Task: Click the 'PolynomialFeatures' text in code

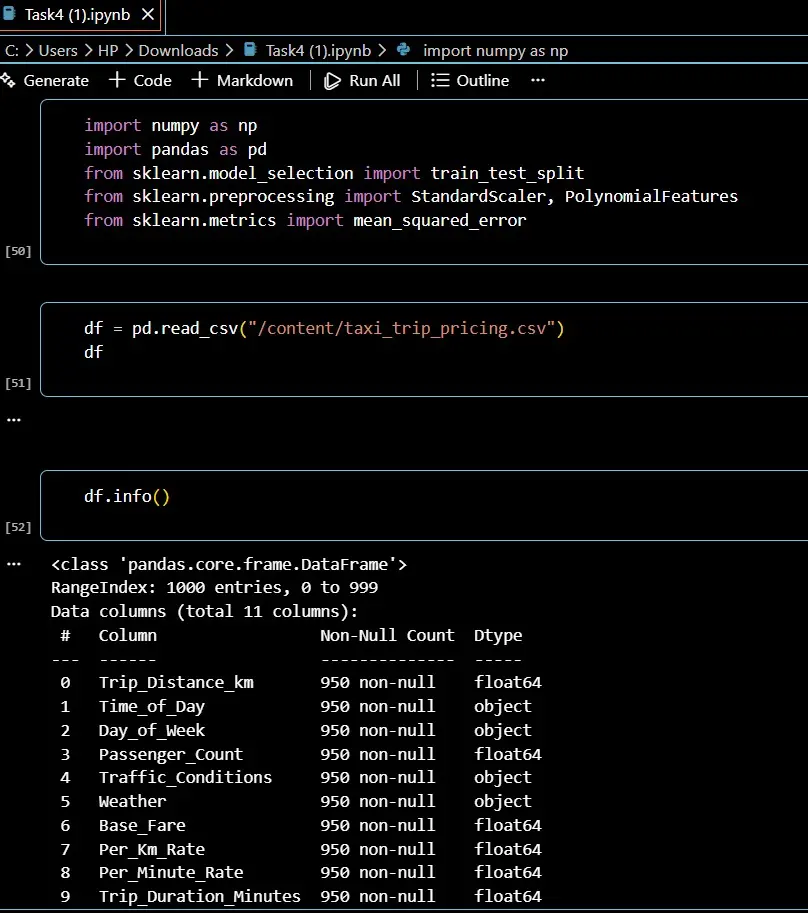Action: tap(651, 196)
